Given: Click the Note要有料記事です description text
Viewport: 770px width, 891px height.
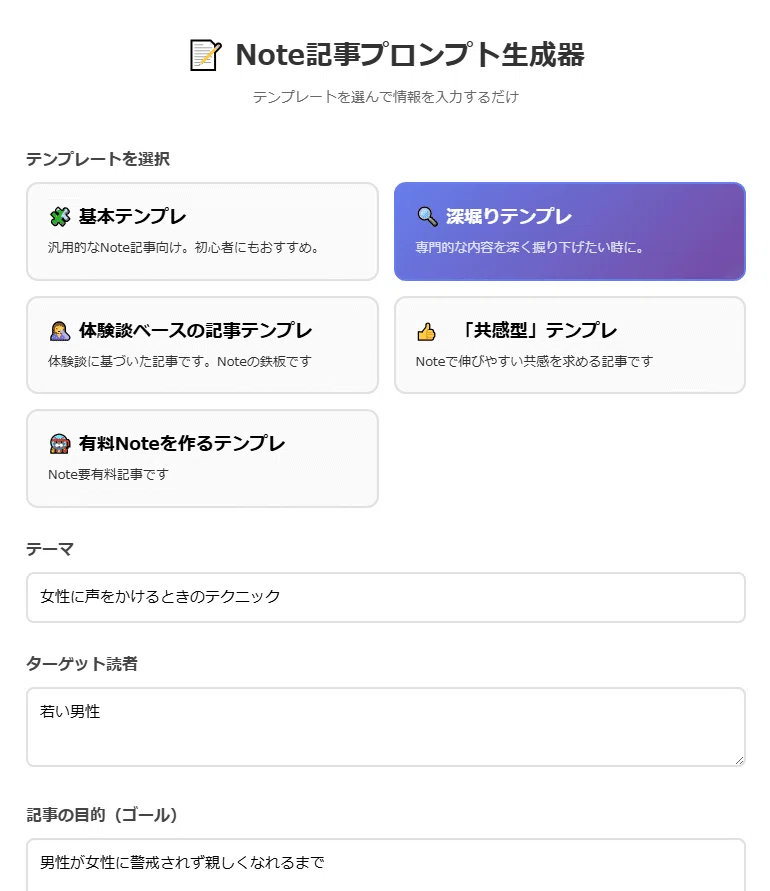Looking at the screenshot, I should (x=109, y=474).
